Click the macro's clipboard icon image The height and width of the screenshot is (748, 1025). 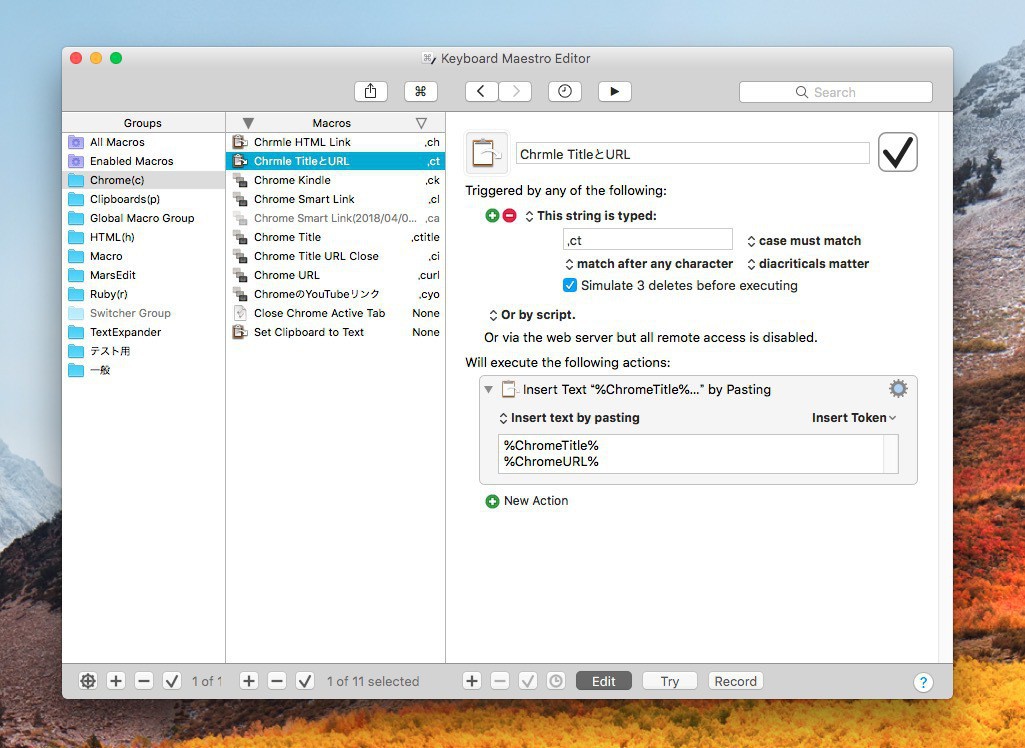(x=487, y=153)
